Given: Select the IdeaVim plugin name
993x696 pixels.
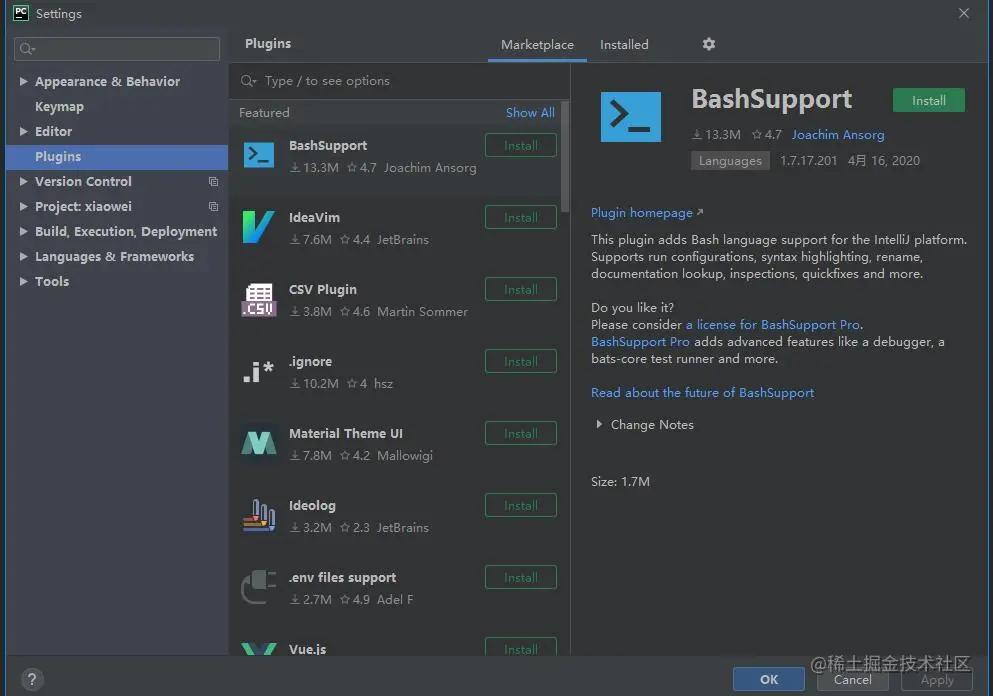Looking at the screenshot, I should tap(314, 217).
